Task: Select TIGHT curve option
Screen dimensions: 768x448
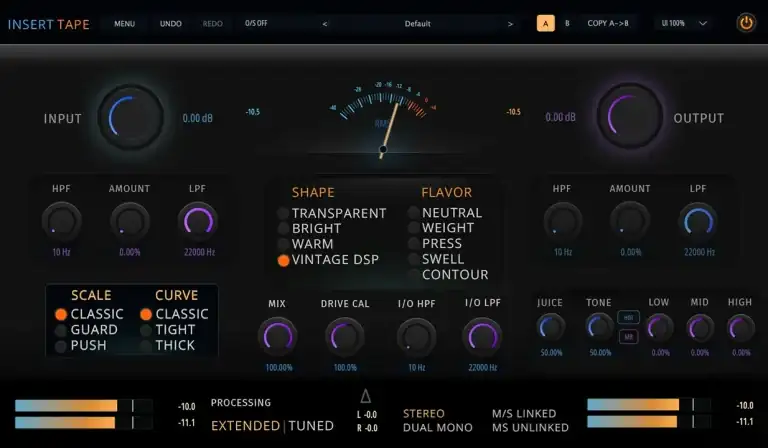Action: click(168, 330)
